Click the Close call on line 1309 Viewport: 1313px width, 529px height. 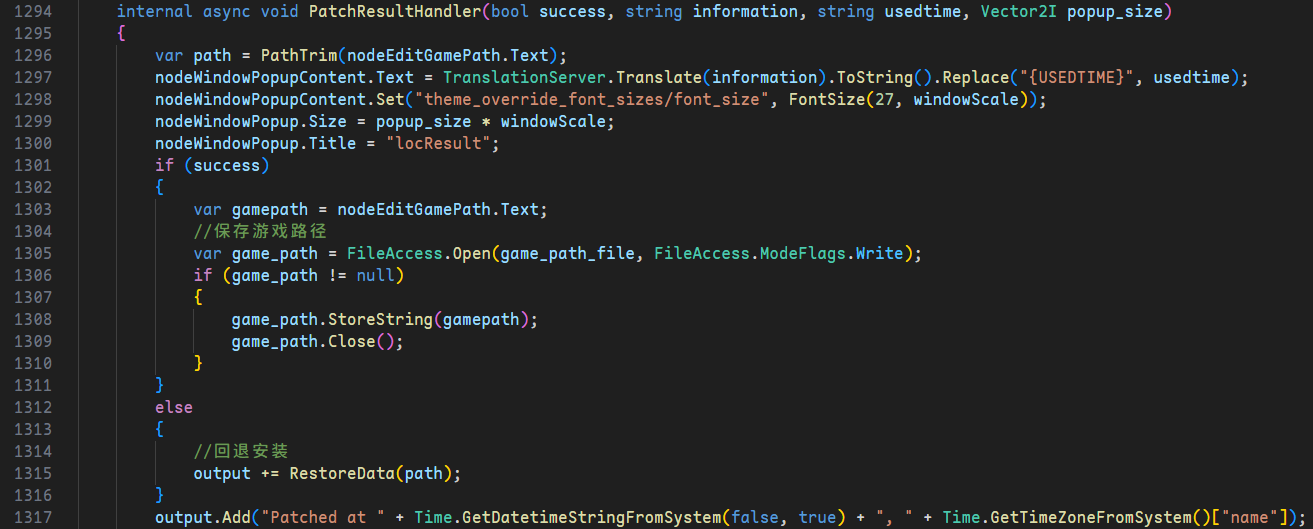click(352, 341)
